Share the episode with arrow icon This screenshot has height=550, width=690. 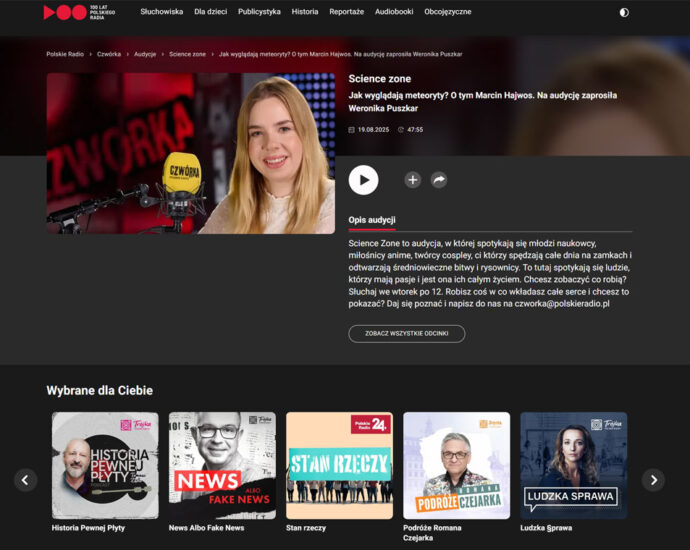439,180
